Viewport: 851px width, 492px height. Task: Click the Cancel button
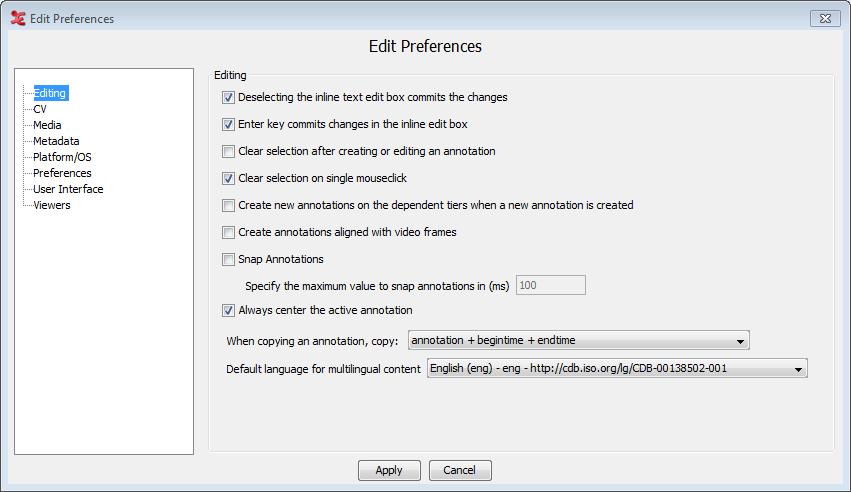click(x=460, y=470)
